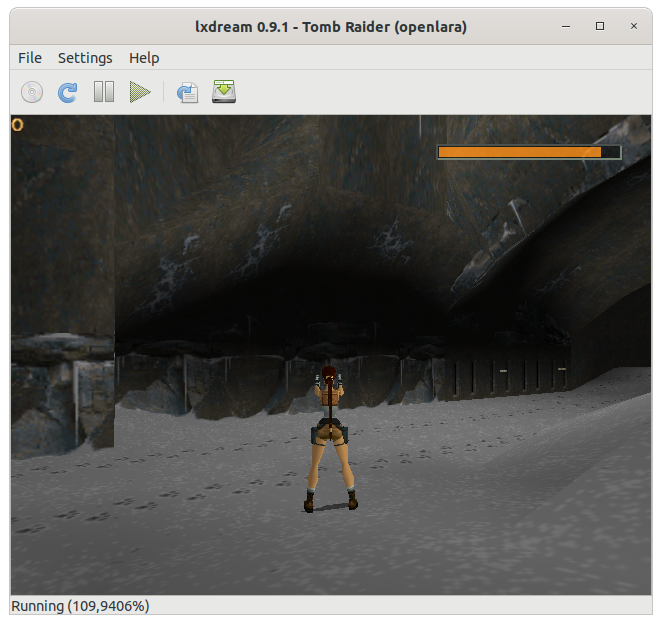Reset the emulator with the blue arrow
The height and width of the screenshot is (624, 662).
coord(68,92)
